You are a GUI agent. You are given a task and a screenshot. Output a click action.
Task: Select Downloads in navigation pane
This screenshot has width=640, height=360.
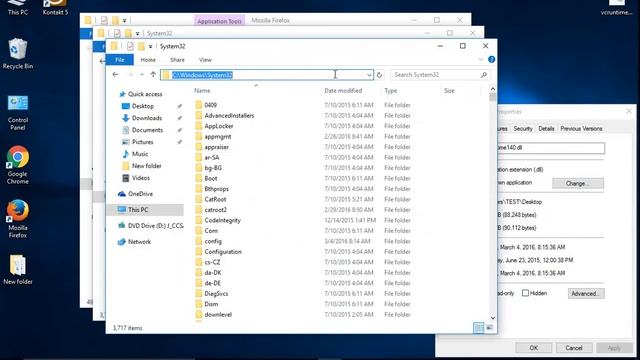coord(147,118)
